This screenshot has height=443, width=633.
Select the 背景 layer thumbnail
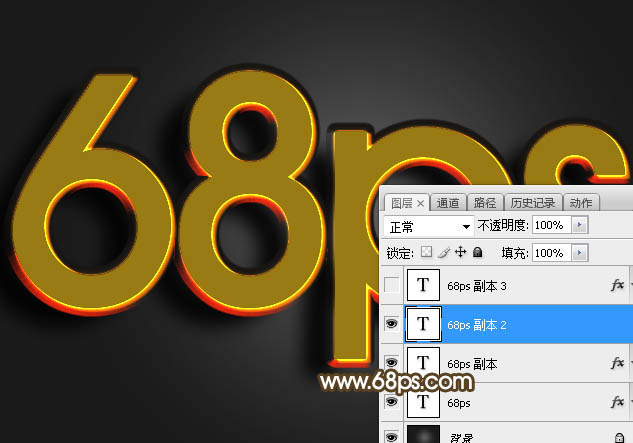click(423, 434)
